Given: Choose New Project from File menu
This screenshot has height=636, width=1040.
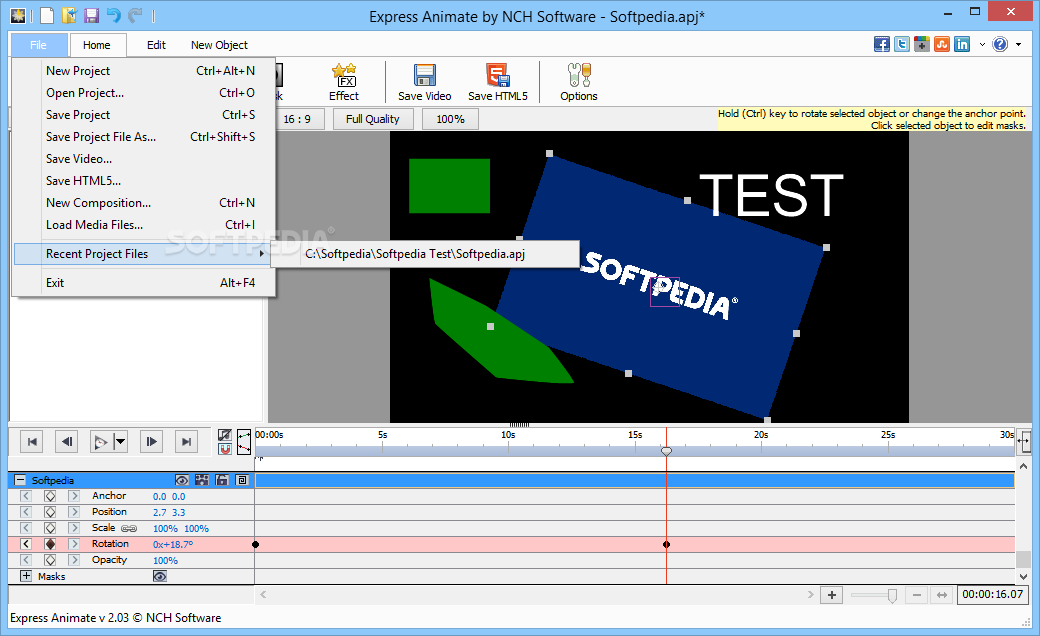Looking at the screenshot, I should point(145,71).
